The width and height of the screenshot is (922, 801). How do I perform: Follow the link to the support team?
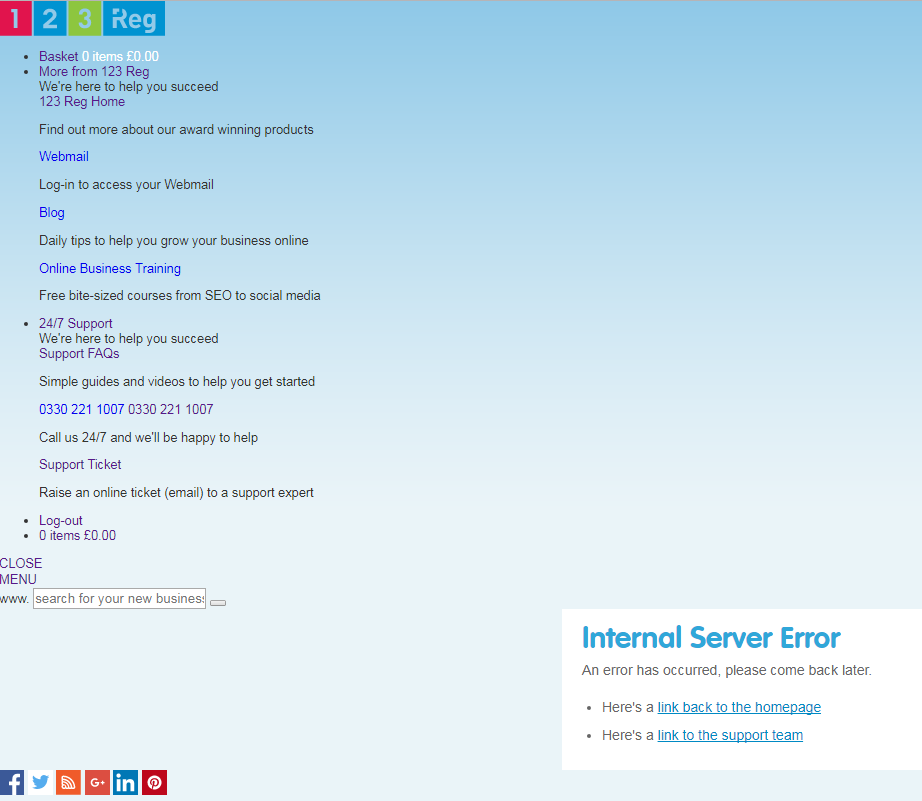(x=730, y=735)
